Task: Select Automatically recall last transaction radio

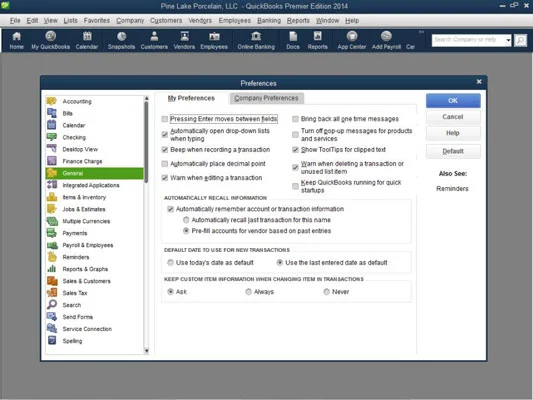Action: (x=186, y=220)
